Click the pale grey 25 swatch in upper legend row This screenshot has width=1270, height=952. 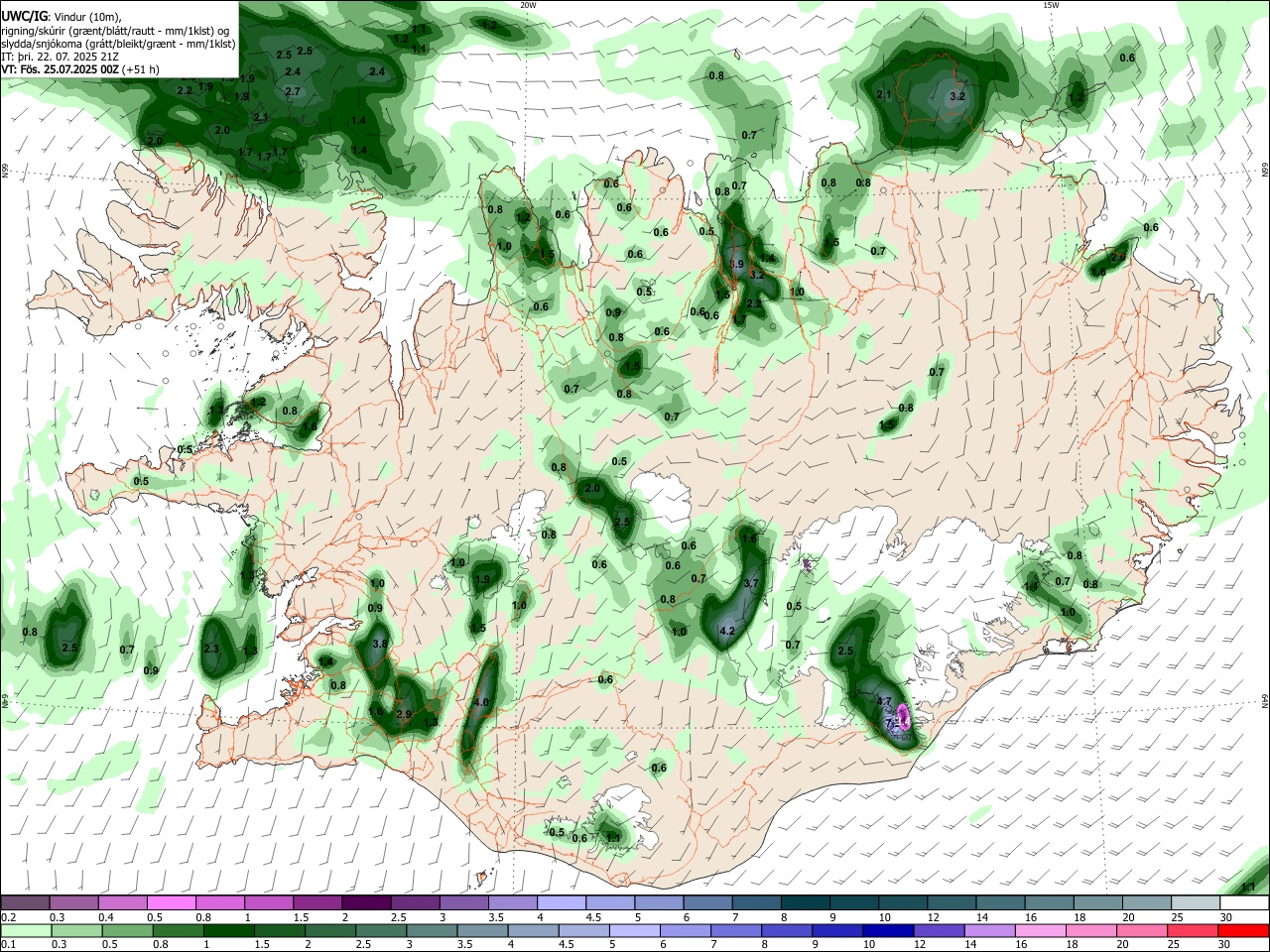(1197, 902)
